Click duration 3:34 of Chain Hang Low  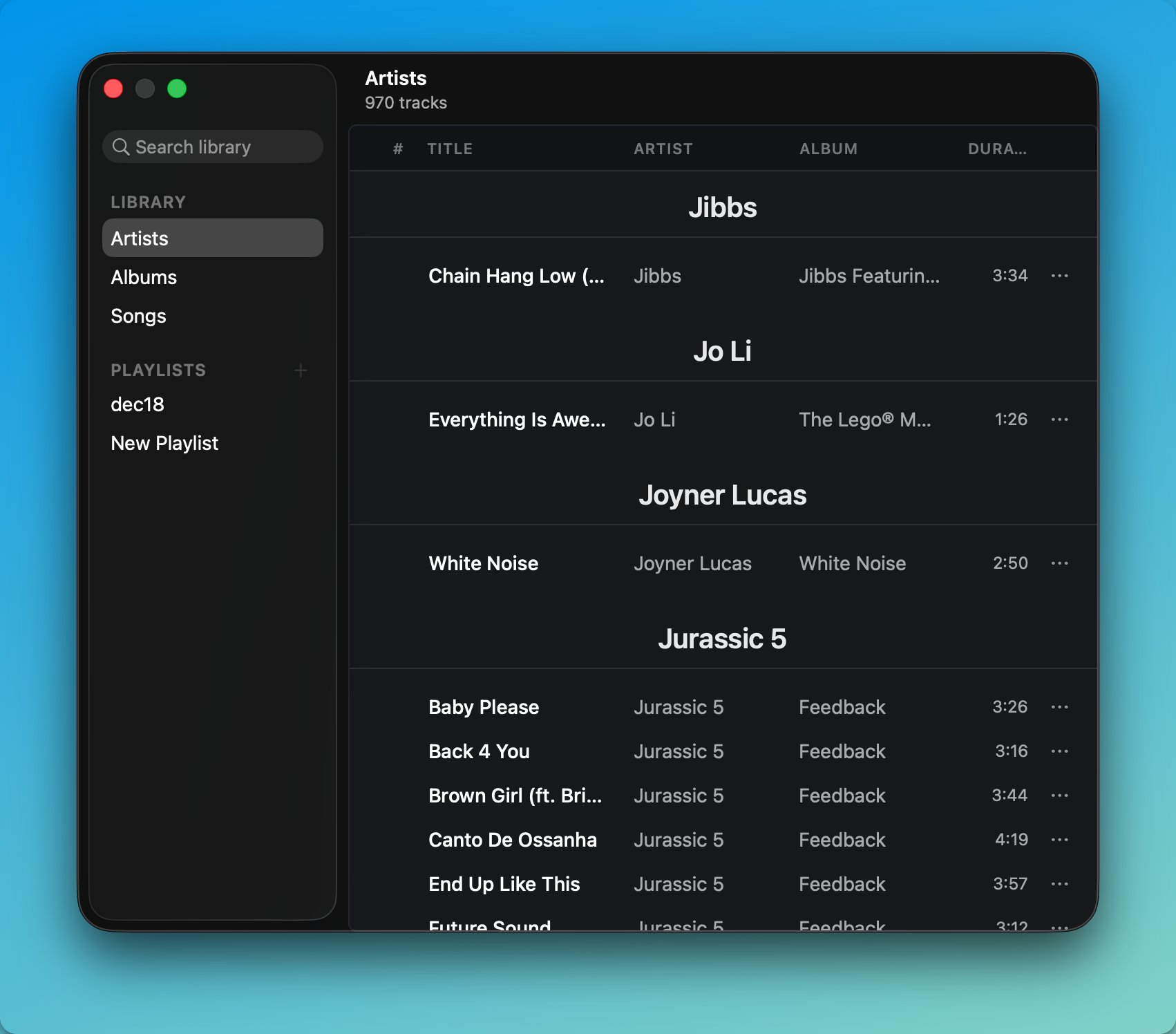pyautogui.click(x=1010, y=276)
